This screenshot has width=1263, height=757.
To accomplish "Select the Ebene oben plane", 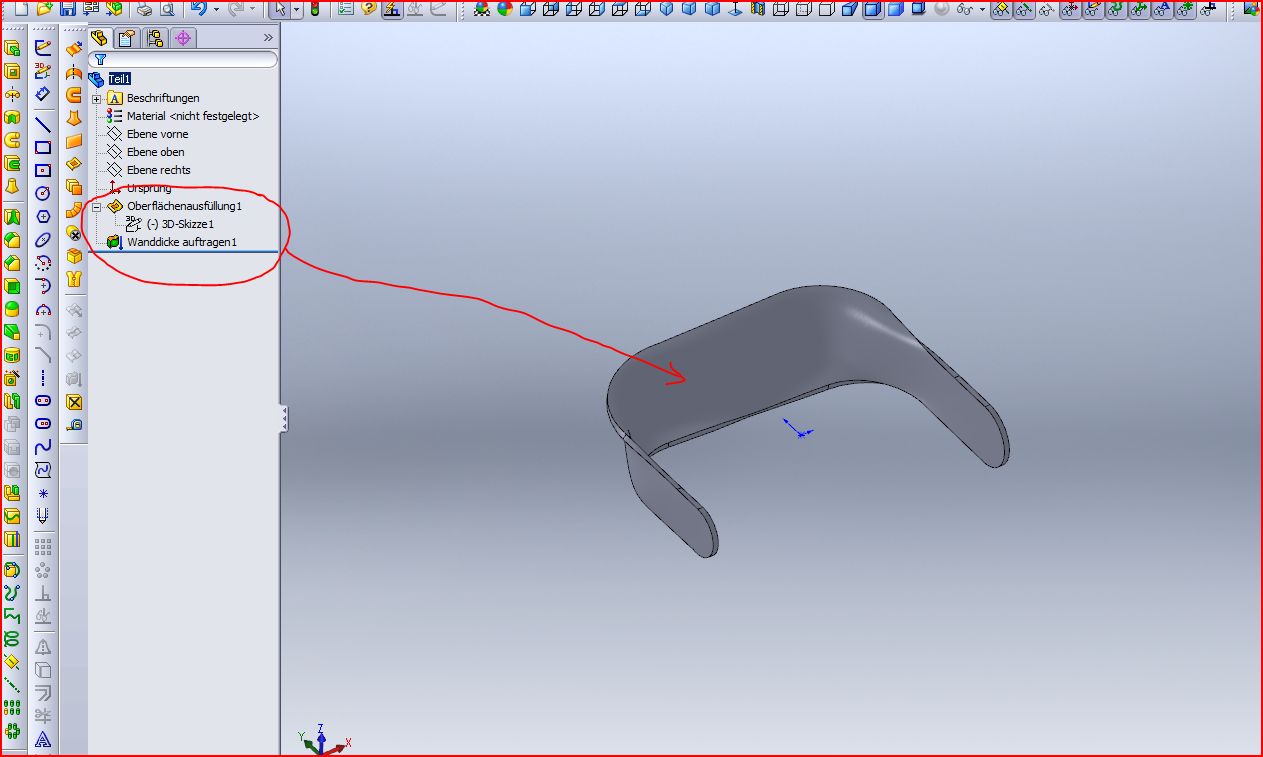I will pyautogui.click(x=155, y=152).
